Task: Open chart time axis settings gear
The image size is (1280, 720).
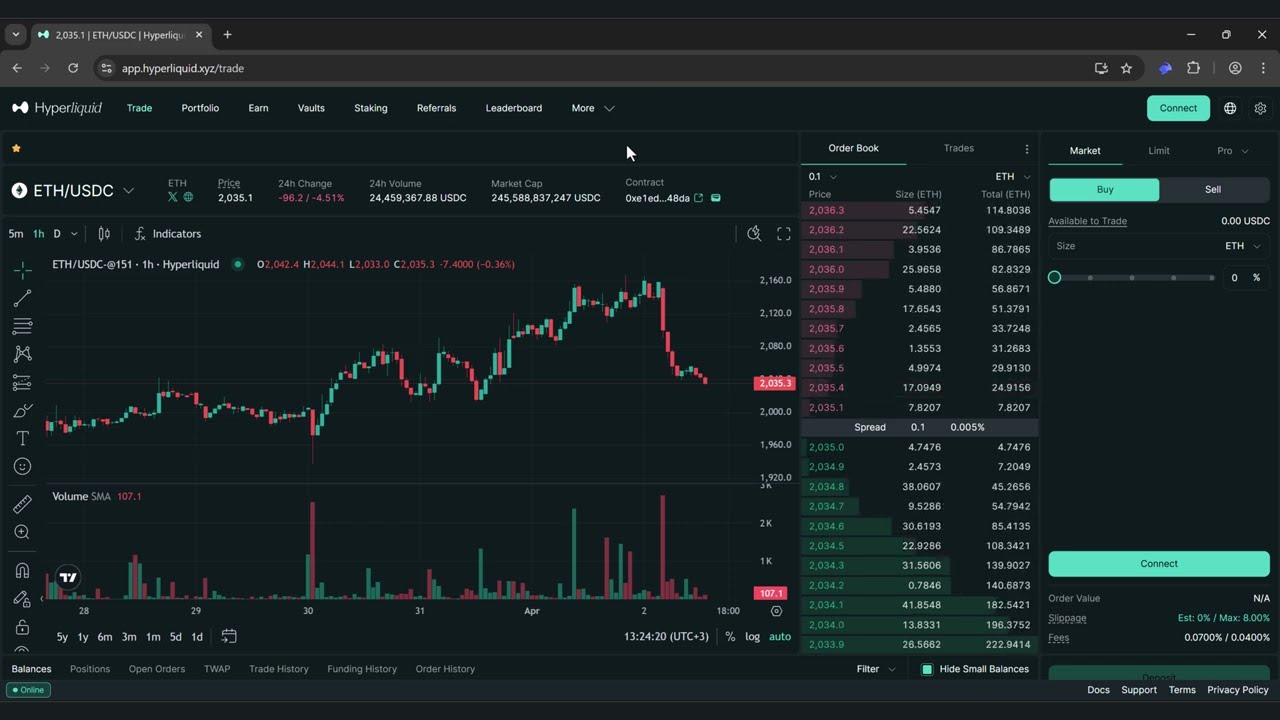Action: coord(777,610)
